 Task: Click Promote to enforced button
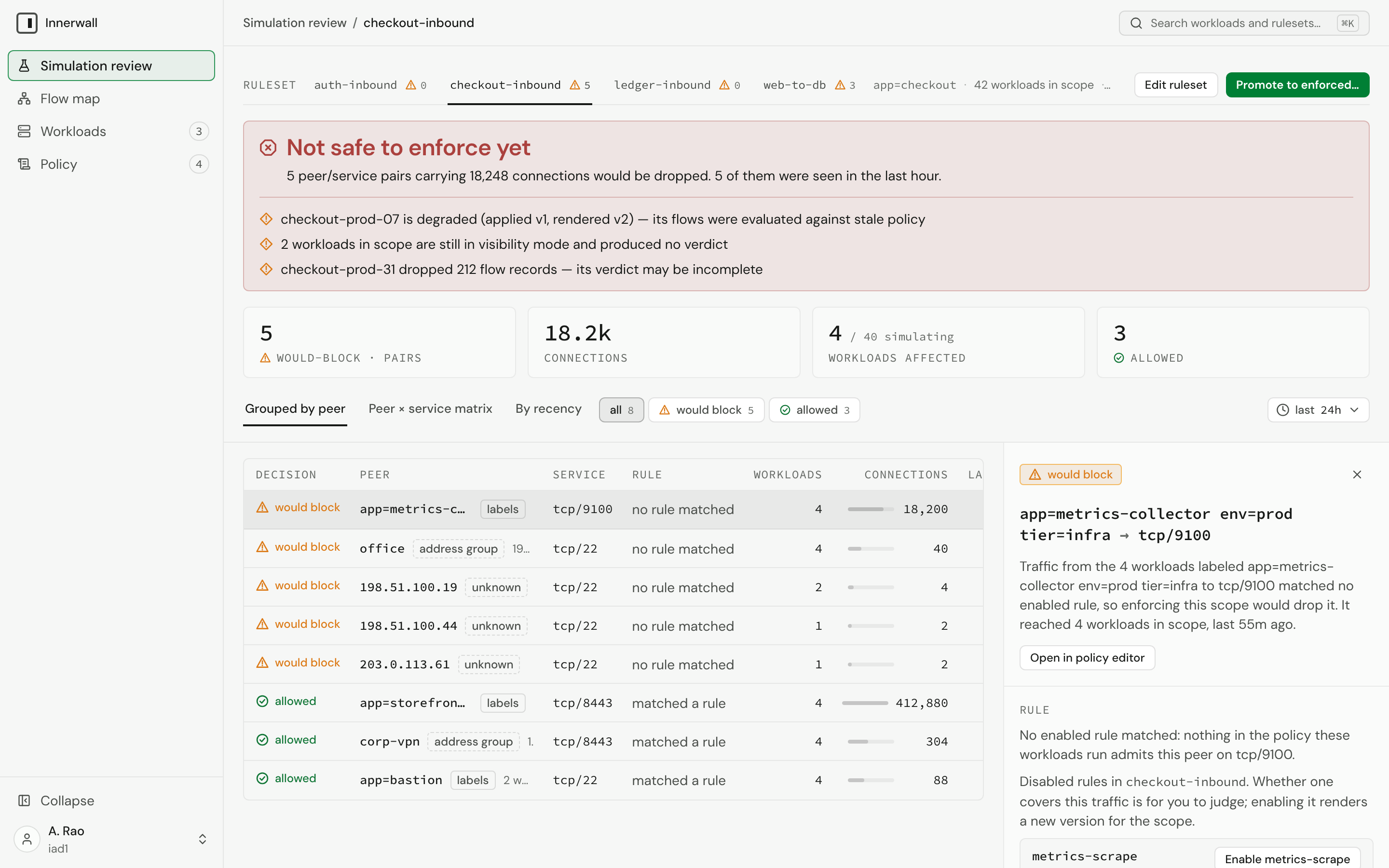(1297, 85)
